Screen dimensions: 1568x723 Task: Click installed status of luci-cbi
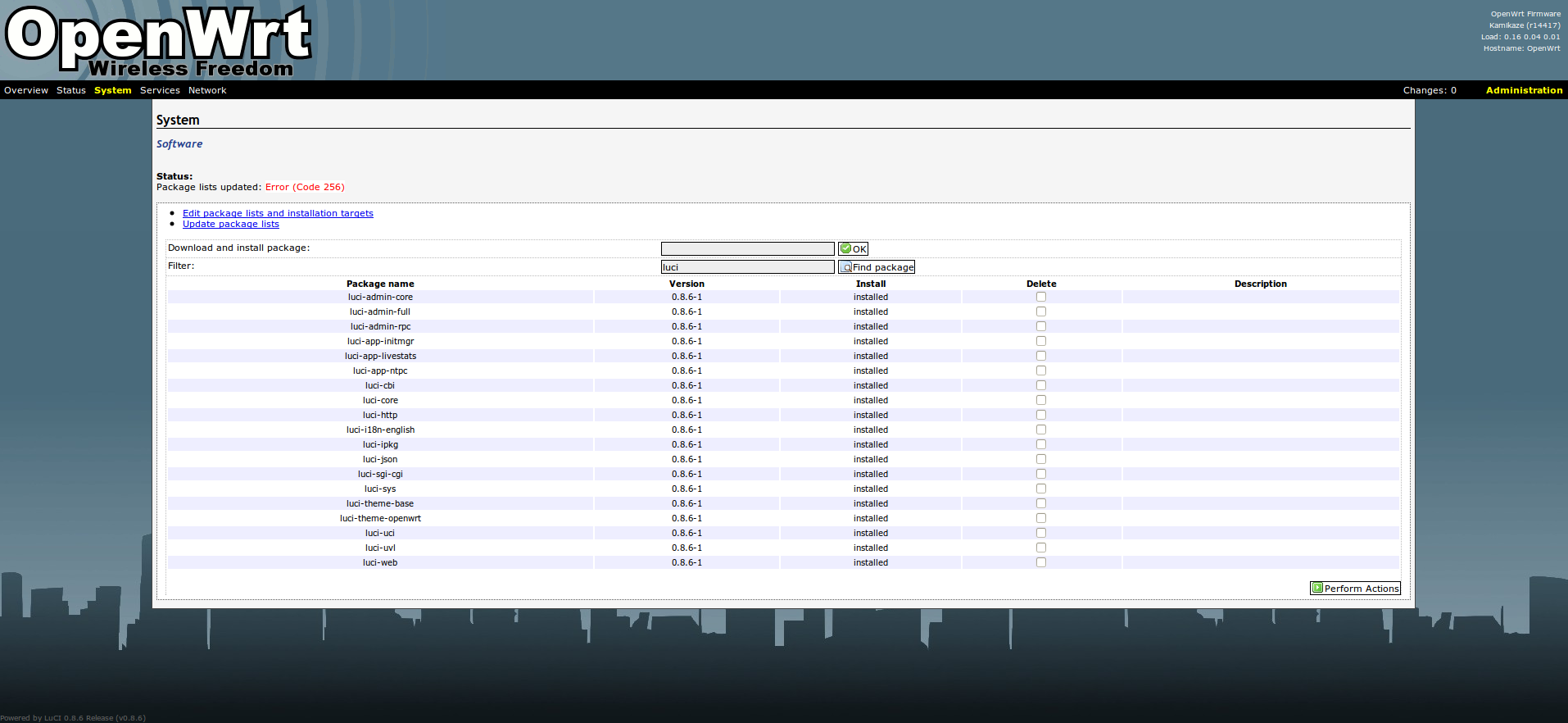pos(871,385)
